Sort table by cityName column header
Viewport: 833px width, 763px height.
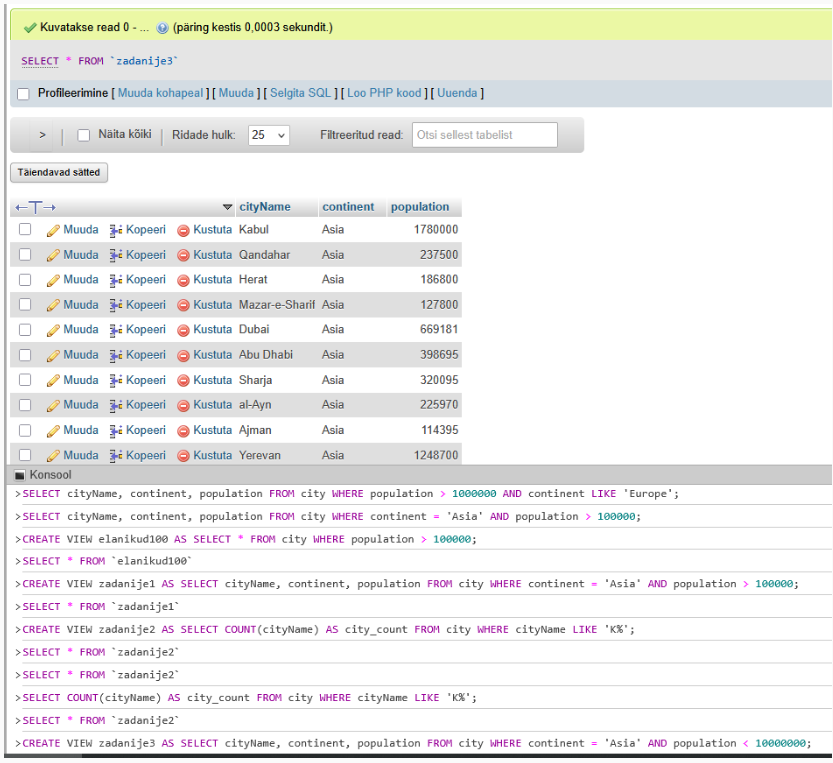[265, 207]
